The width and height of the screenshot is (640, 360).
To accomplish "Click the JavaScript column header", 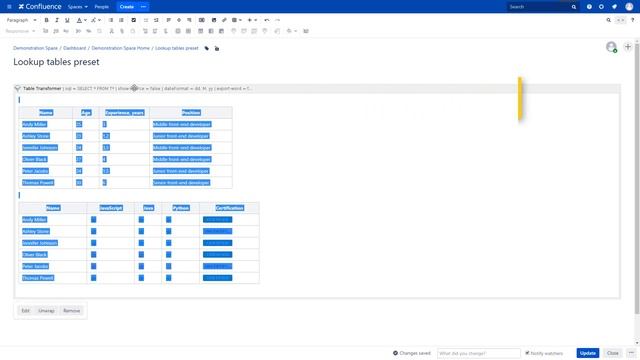I will (x=111, y=208).
